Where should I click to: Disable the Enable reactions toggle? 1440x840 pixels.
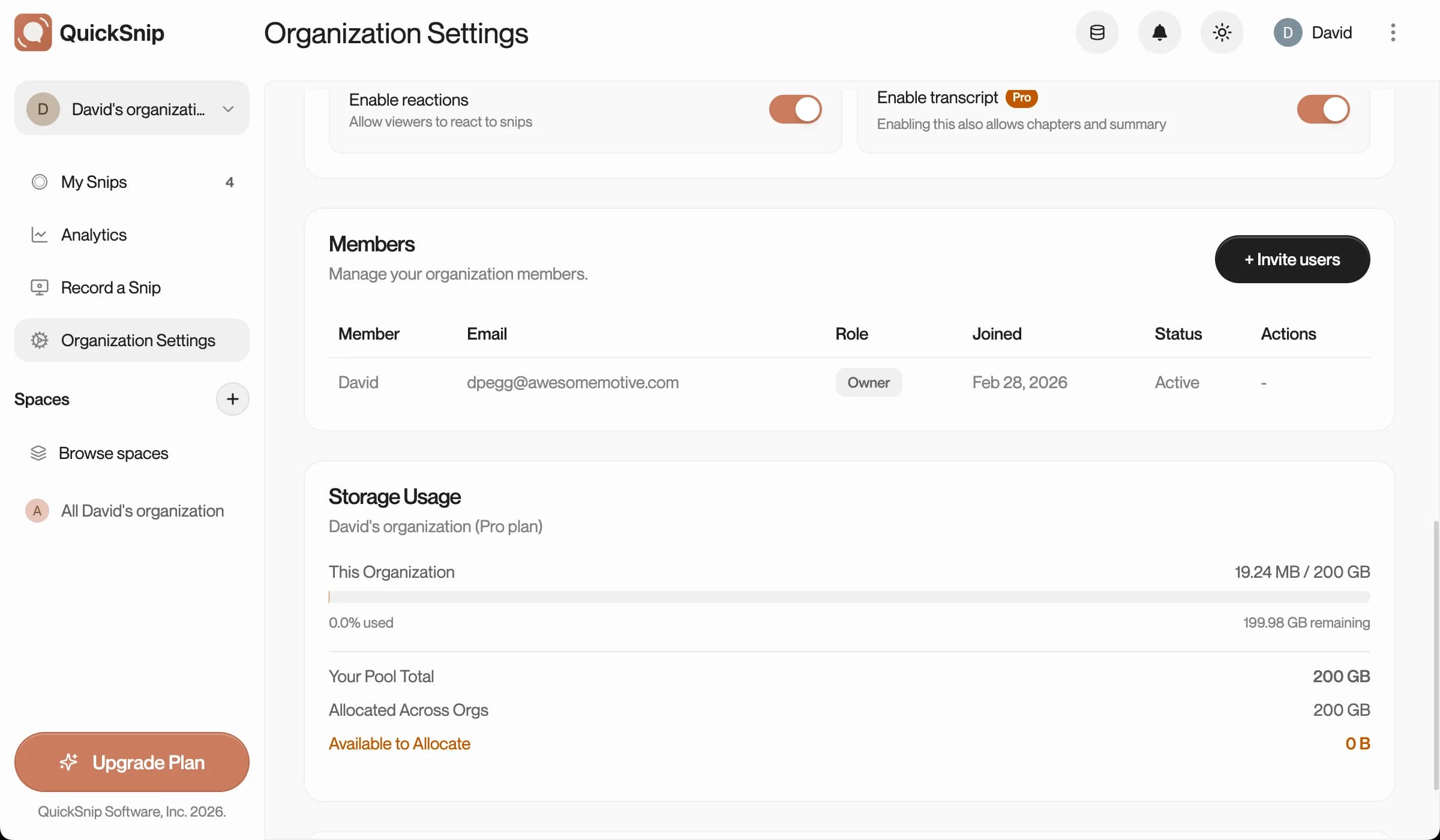click(795, 109)
